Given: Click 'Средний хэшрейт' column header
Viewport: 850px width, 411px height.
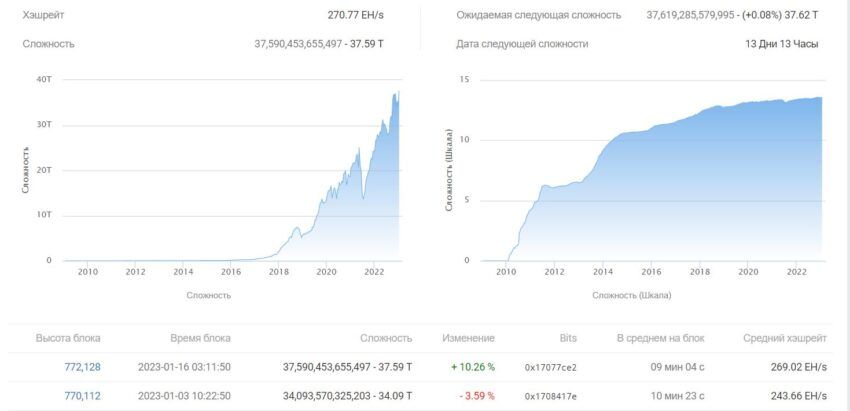Looking at the screenshot, I should coord(785,338).
